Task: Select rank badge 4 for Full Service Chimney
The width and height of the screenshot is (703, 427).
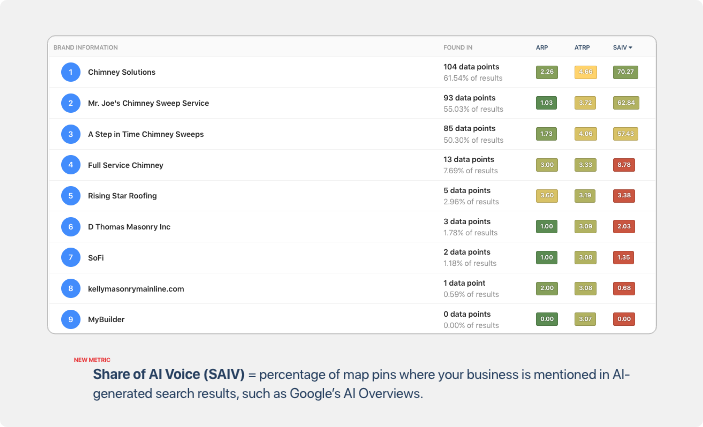Action: click(x=70, y=165)
